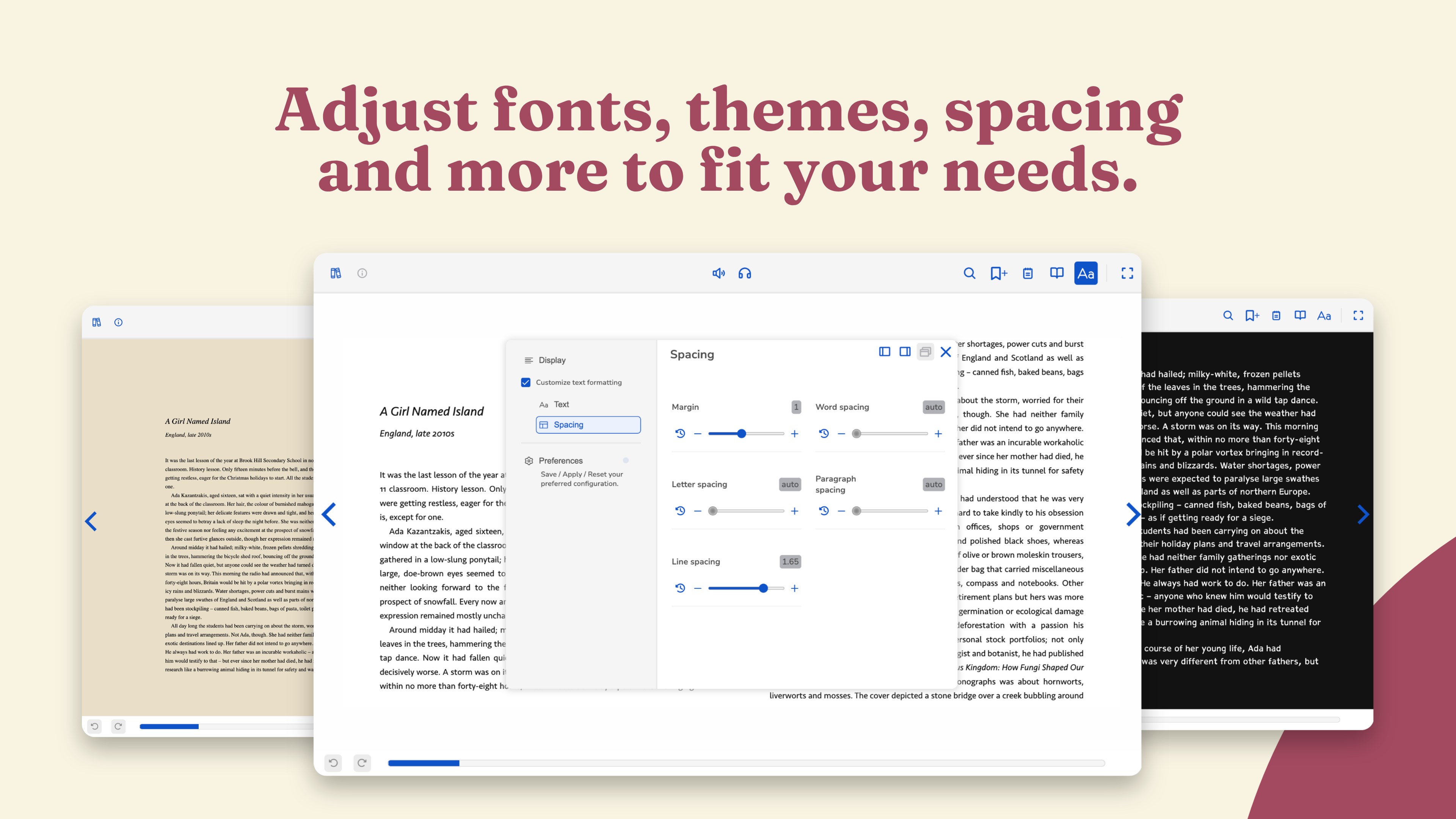Add bookmark in center reader window
The height and width of the screenshot is (819, 1456).
click(x=999, y=273)
